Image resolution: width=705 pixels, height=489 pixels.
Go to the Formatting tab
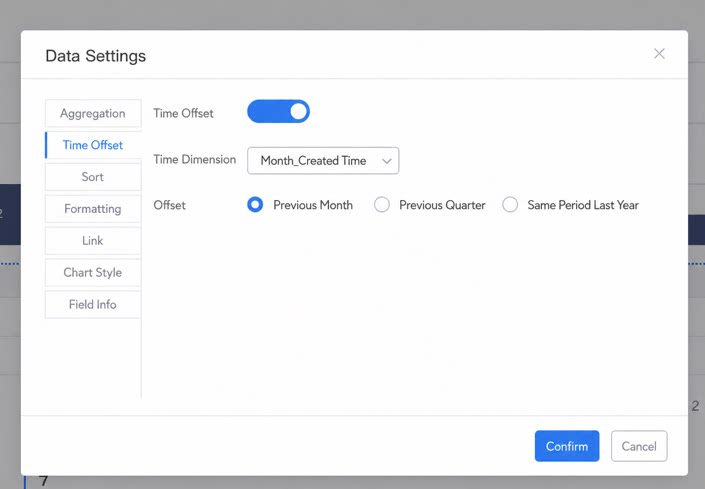pyautogui.click(x=93, y=209)
